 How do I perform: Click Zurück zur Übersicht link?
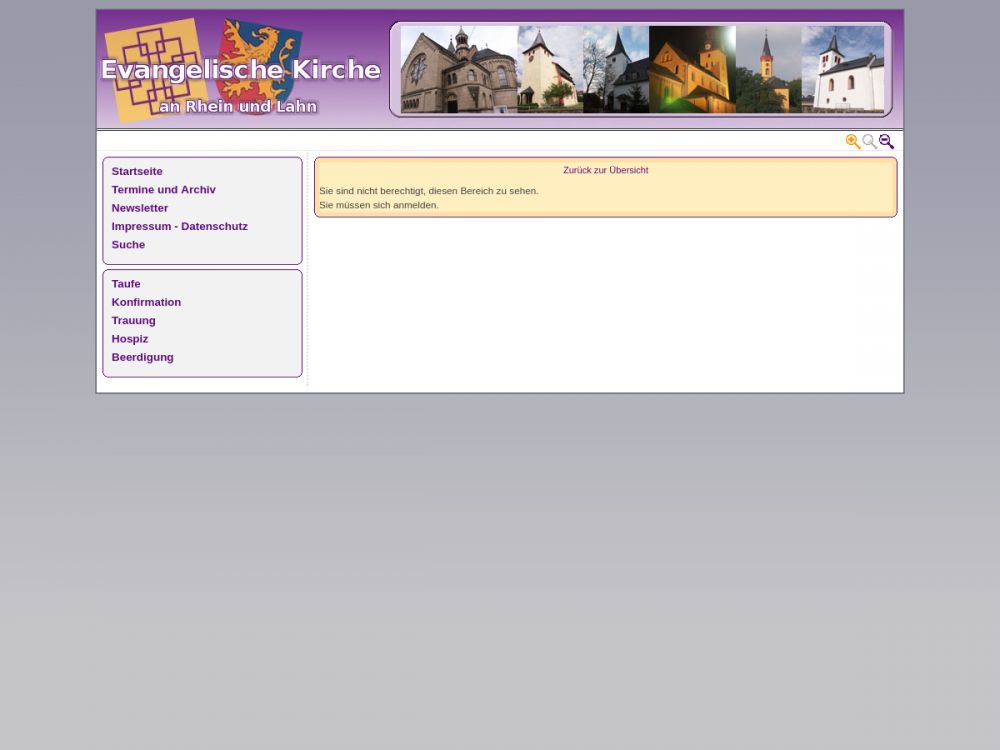(605, 170)
